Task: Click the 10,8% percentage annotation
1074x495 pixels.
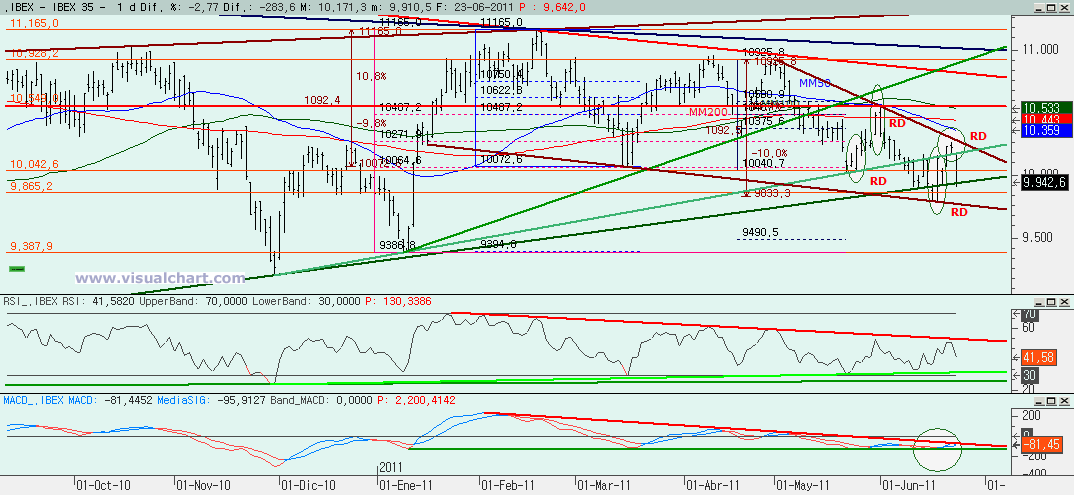Action: click(x=371, y=75)
